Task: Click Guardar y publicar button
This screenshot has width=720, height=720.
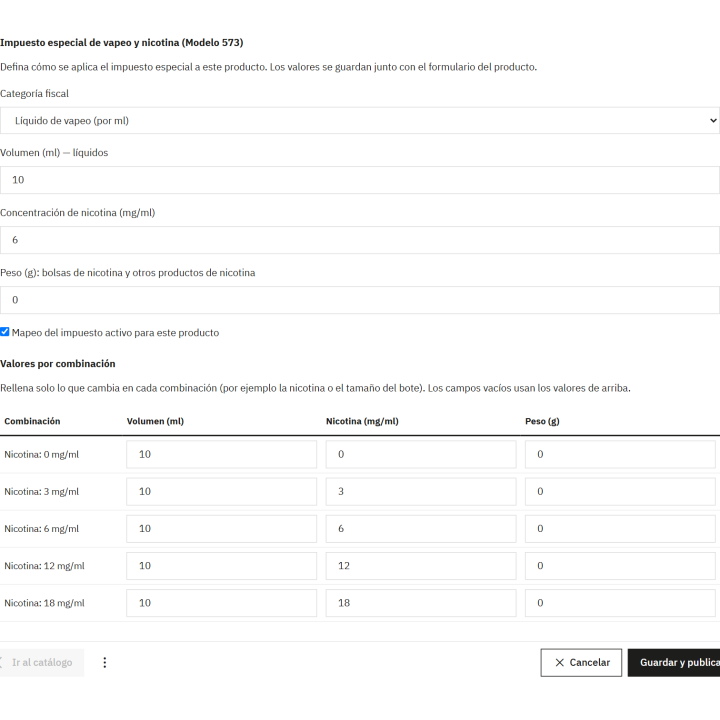Action: coord(674,662)
